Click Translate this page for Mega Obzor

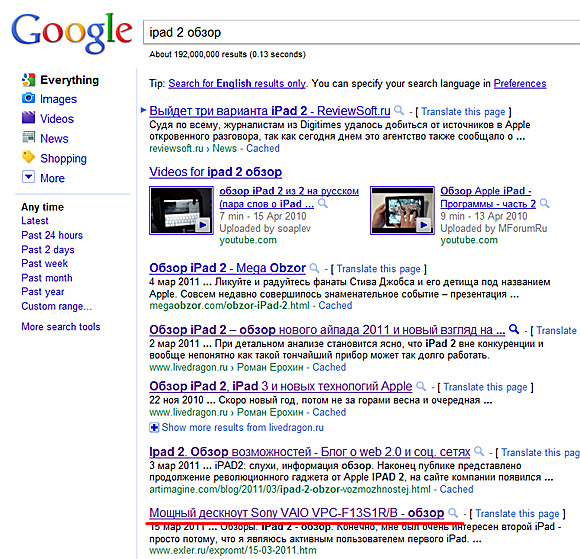[x=378, y=269]
